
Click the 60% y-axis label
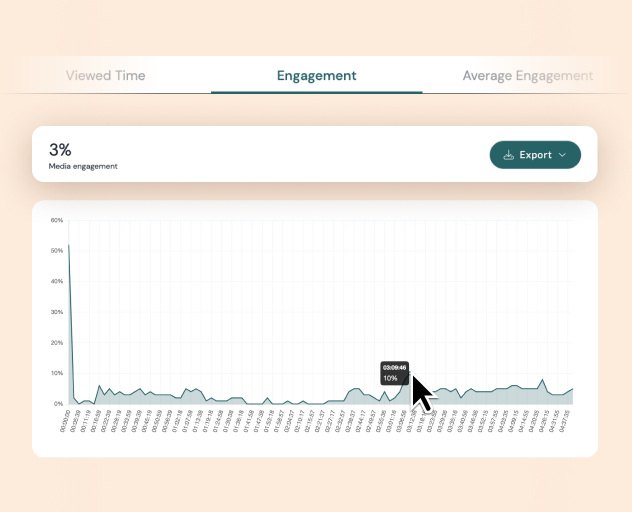[56, 220]
